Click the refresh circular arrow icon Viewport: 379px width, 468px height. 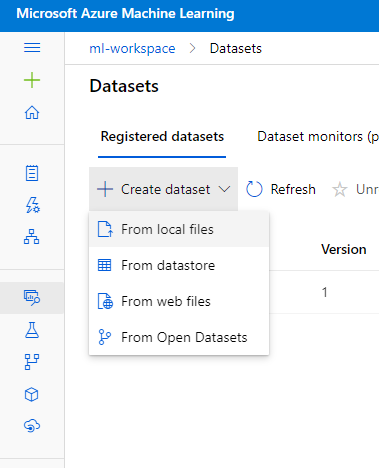pyautogui.click(x=254, y=189)
